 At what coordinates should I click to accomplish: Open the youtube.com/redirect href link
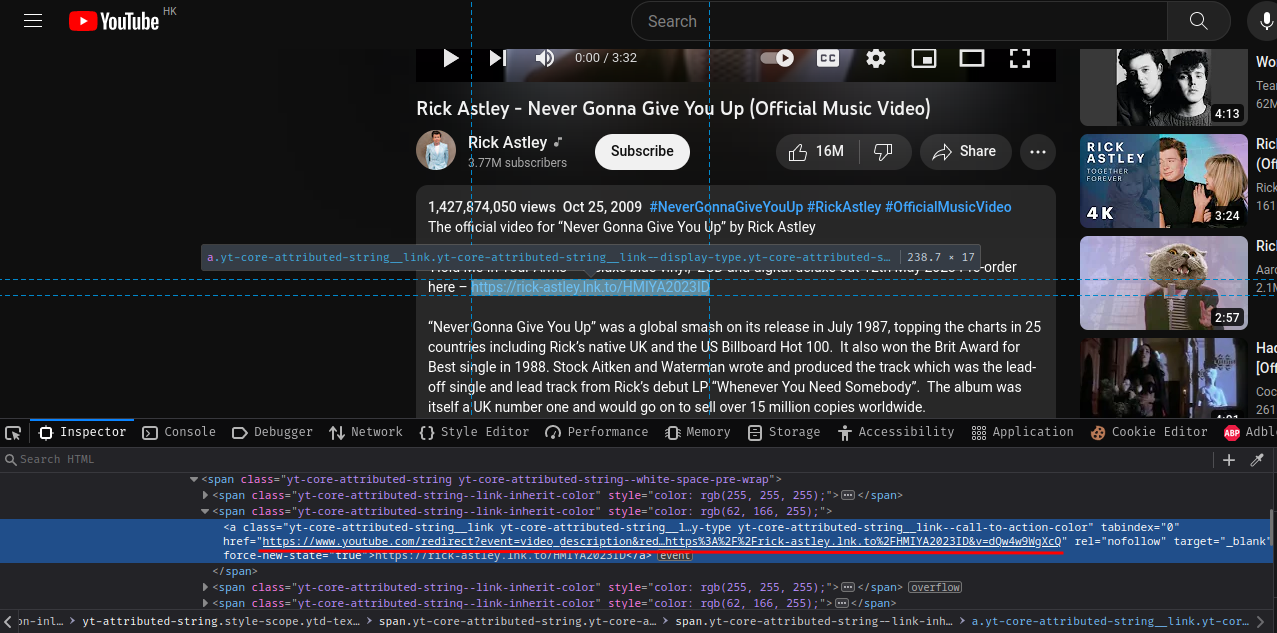click(x=661, y=541)
